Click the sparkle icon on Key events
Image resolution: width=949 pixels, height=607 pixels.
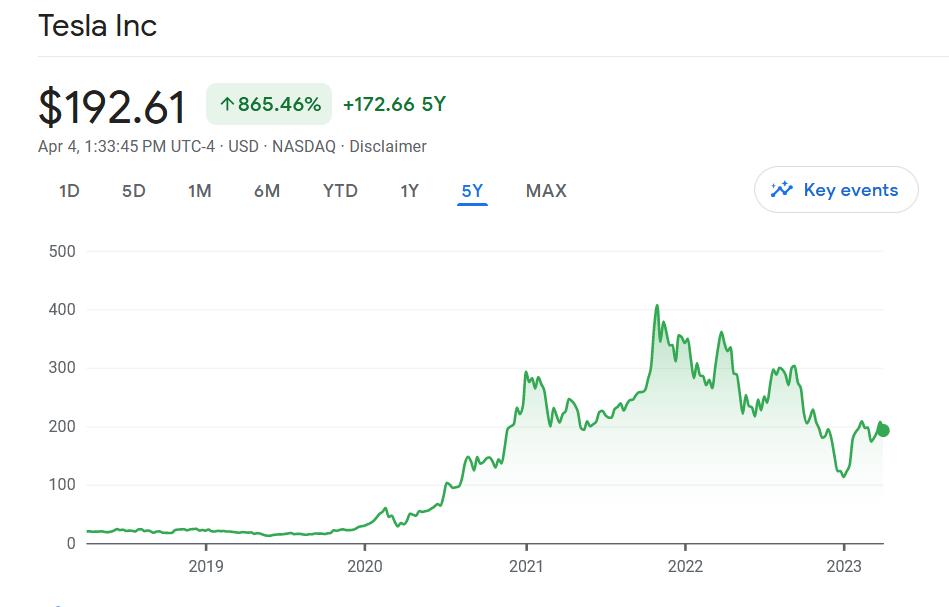[781, 190]
